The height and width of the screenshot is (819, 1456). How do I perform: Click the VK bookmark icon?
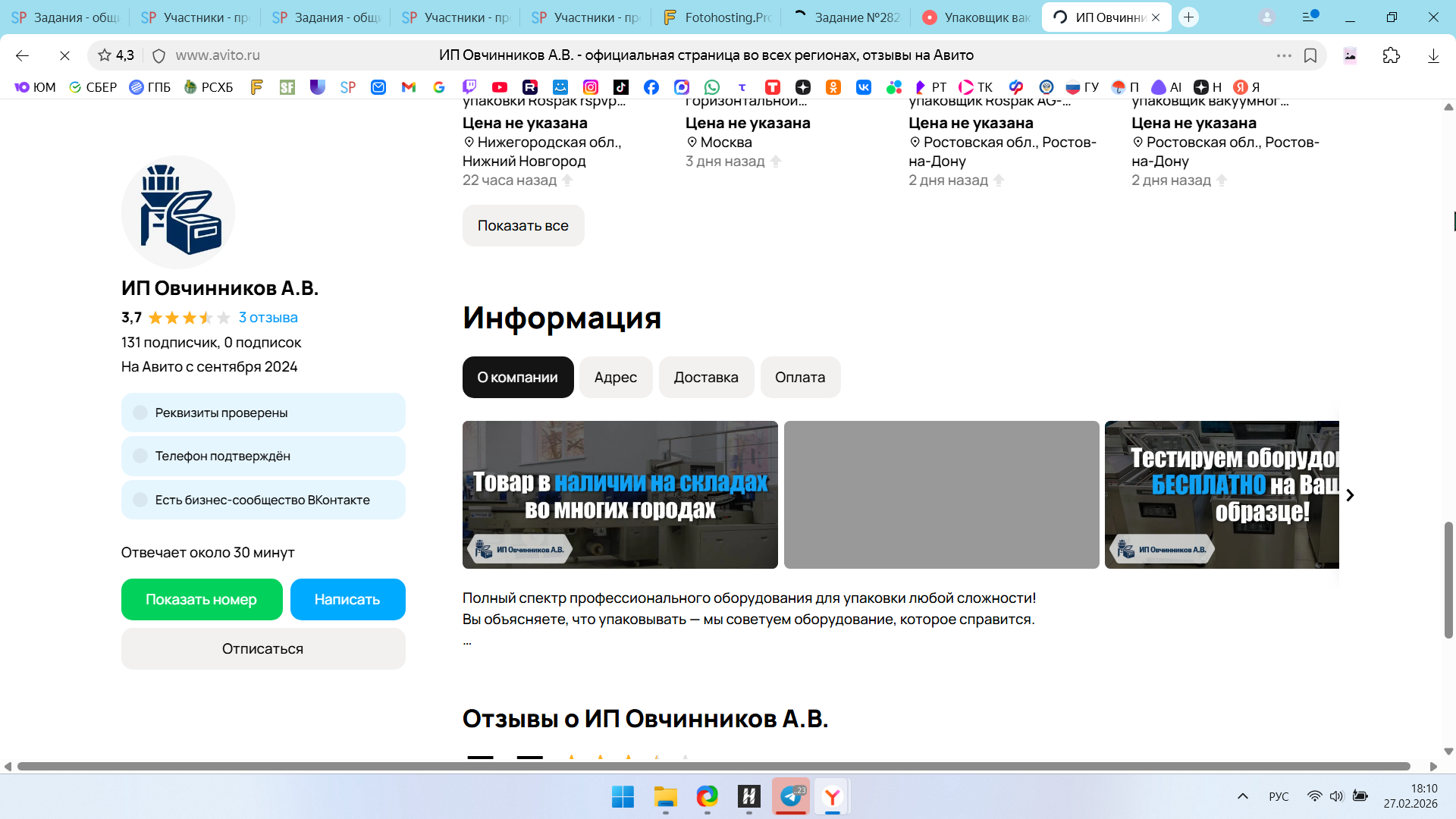pos(863,87)
